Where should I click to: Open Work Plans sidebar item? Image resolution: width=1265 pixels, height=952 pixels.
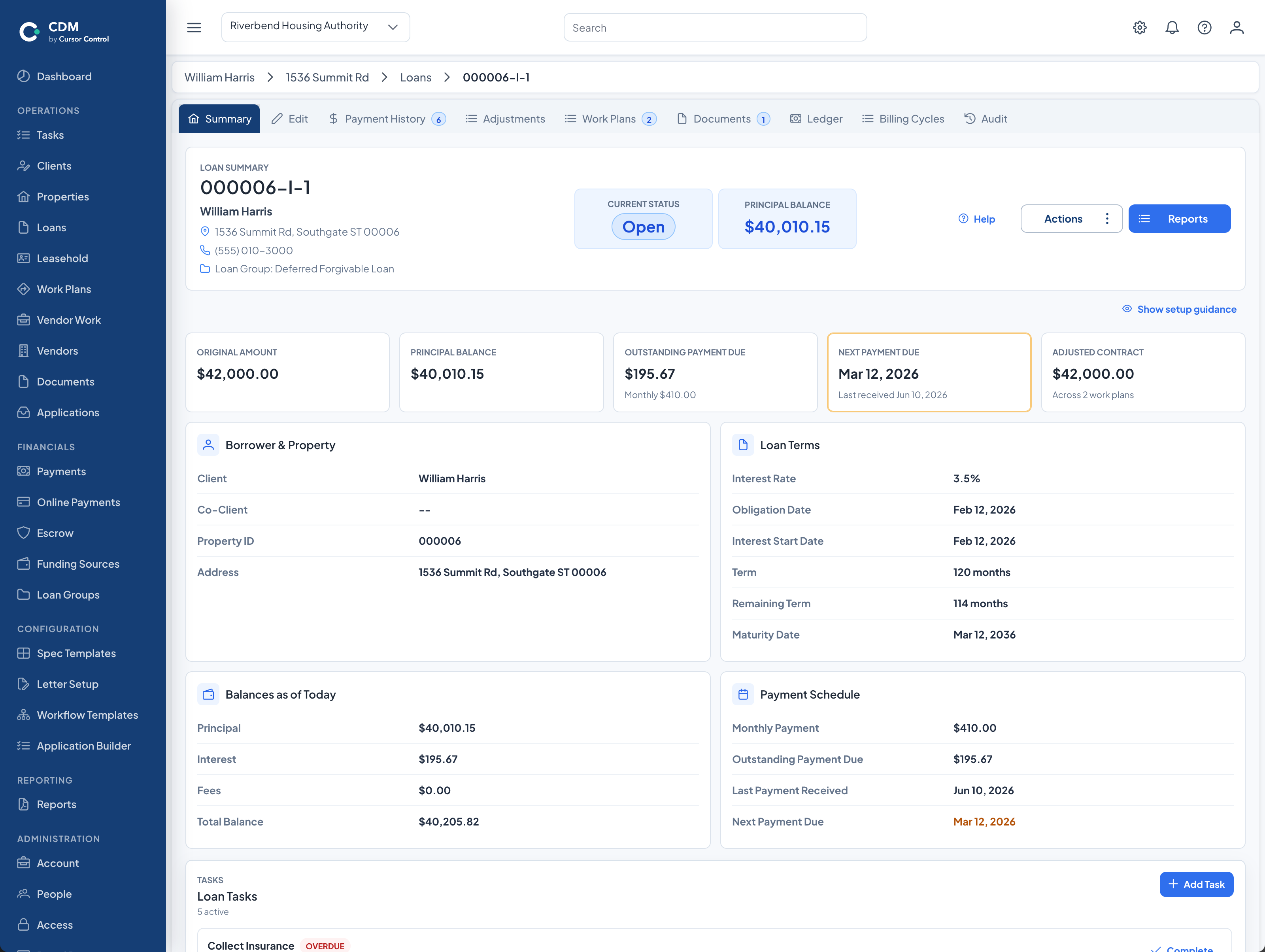pyautogui.click(x=64, y=289)
